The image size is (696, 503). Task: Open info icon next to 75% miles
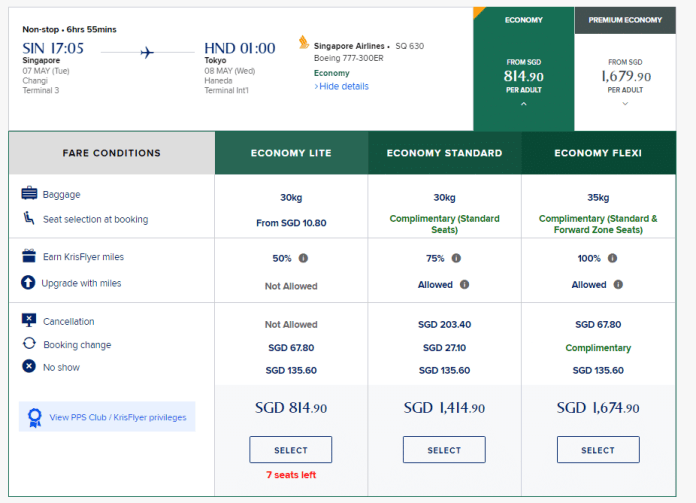[x=456, y=258]
